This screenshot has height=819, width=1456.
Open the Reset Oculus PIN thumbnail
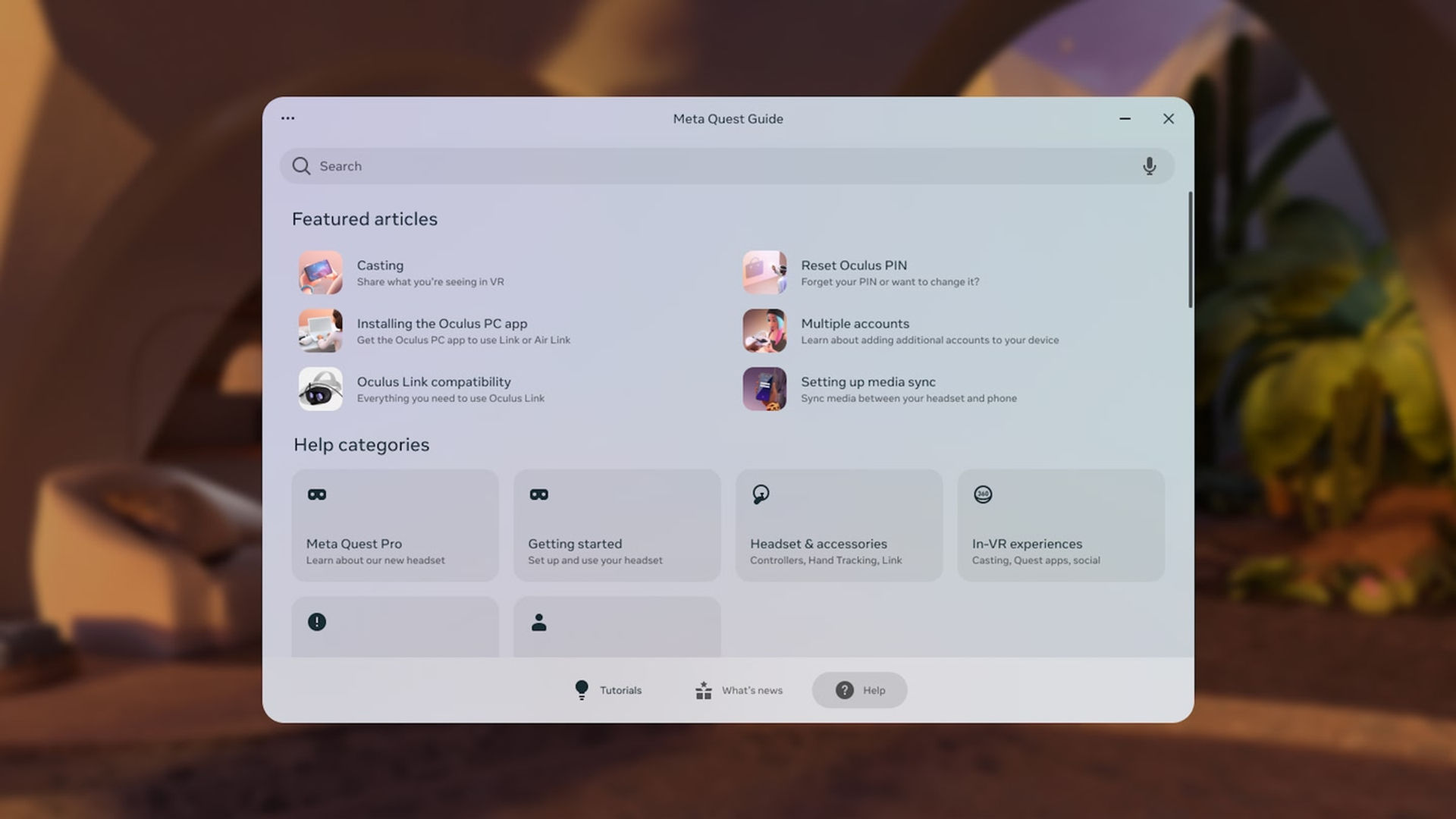764,272
